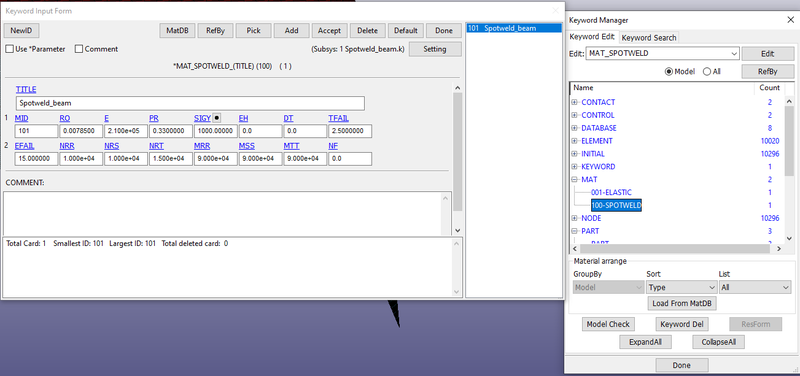
Task: Click the Add button
Action: coord(291,31)
